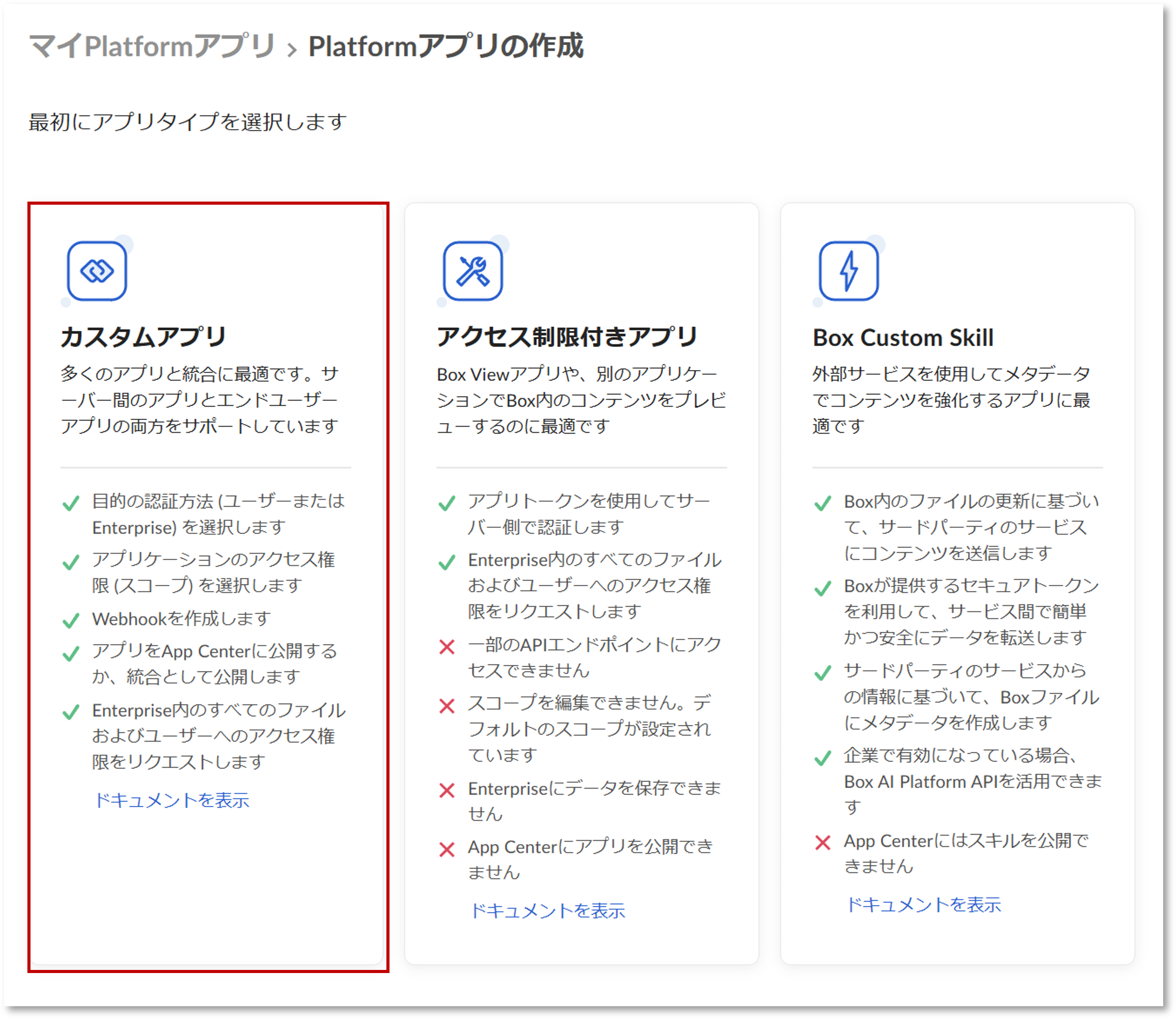Click the breadcrumb chevron after マイPlatformアプリ
This screenshot has width=1176, height=1019.
point(292,50)
